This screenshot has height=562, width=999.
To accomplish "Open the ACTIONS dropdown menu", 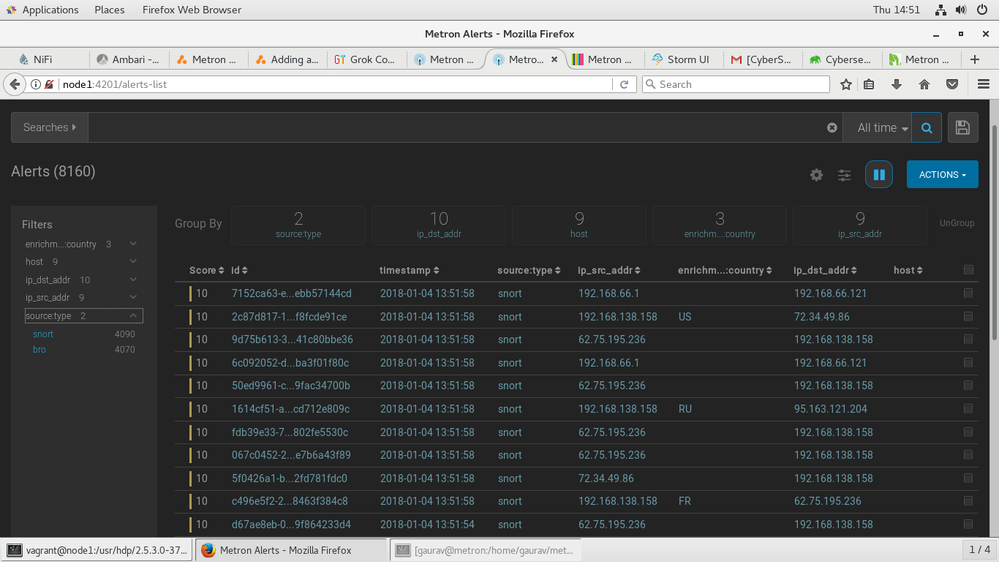I will (x=942, y=175).
